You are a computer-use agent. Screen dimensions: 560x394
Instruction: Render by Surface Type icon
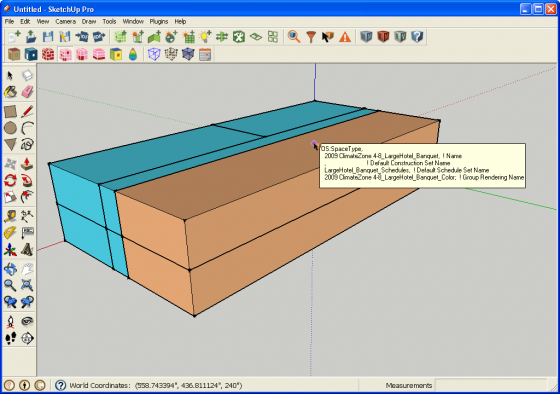coord(14,54)
